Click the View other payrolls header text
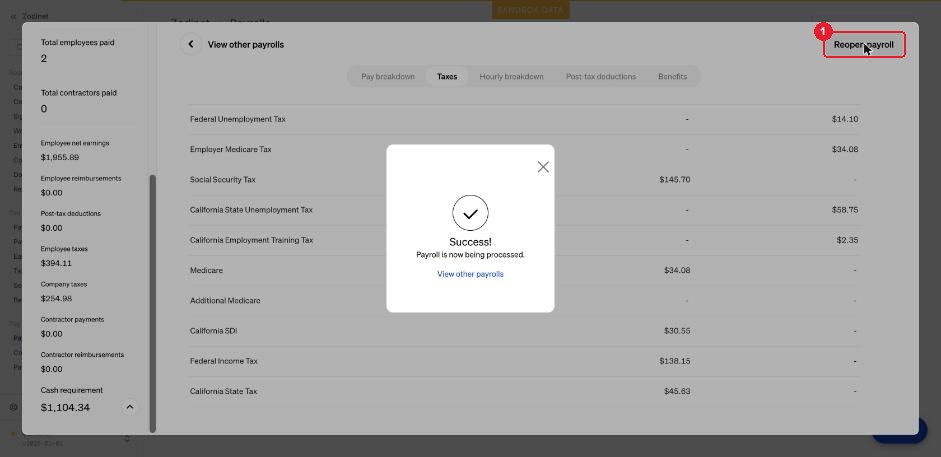 (x=246, y=44)
